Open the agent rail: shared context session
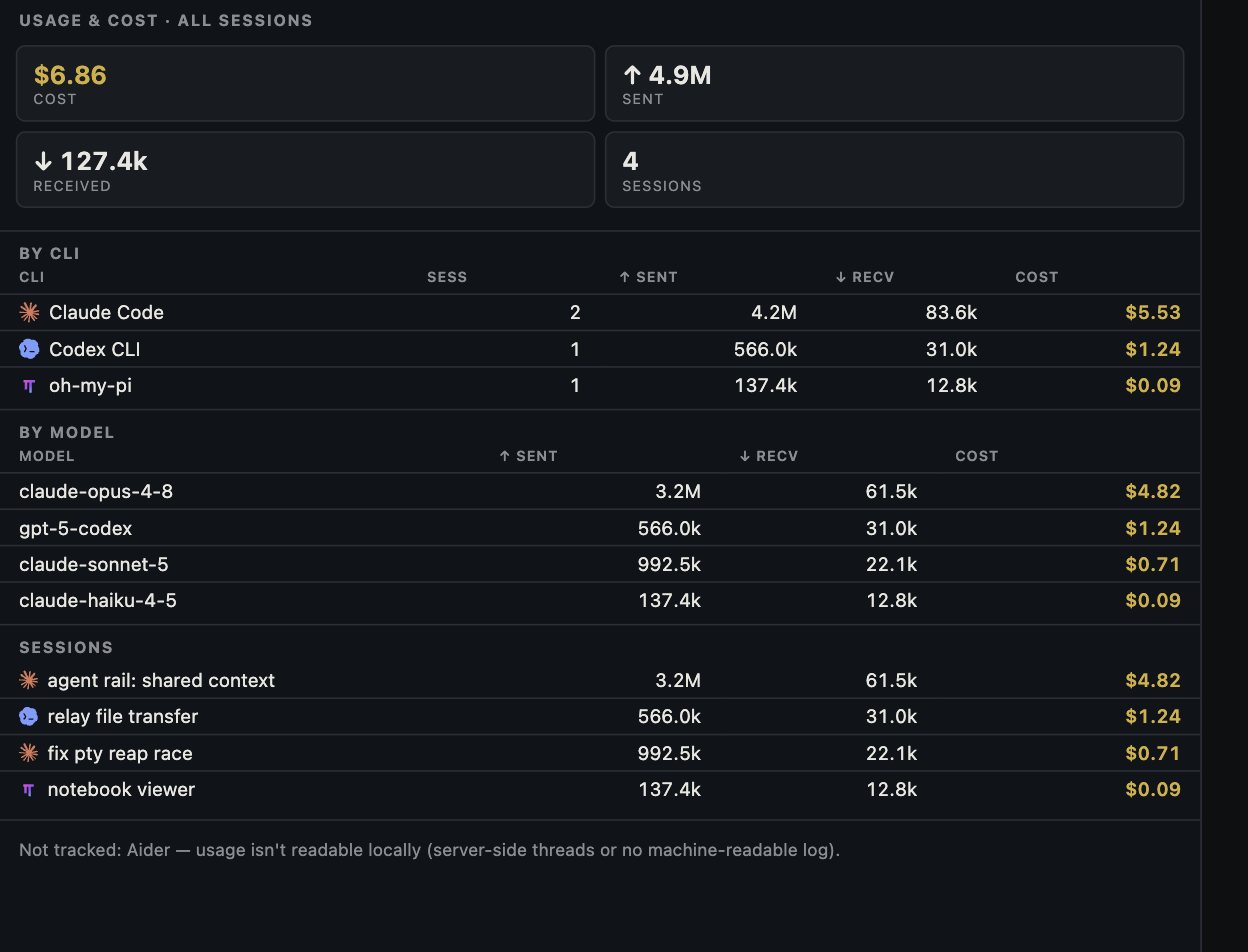Viewport: 1248px width, 952px height. click(600, 680)
